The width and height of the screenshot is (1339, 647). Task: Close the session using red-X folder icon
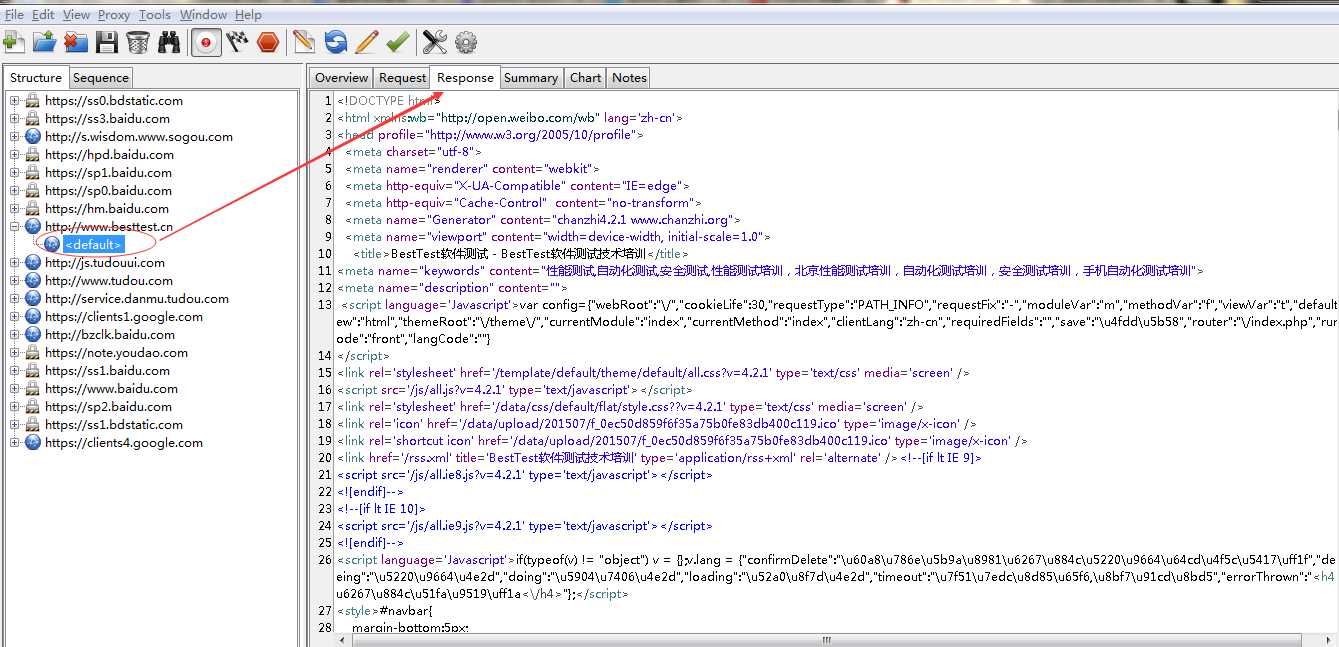click(x=76, y=42)
